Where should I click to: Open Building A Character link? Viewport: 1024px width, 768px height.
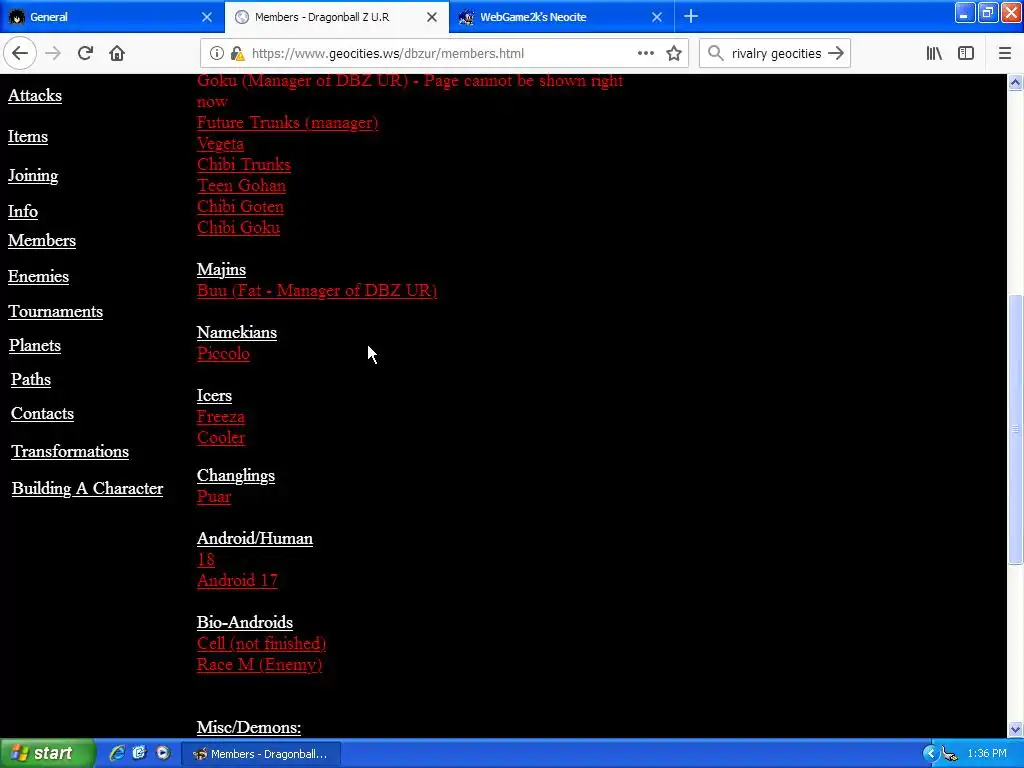(x=88, y=489)
